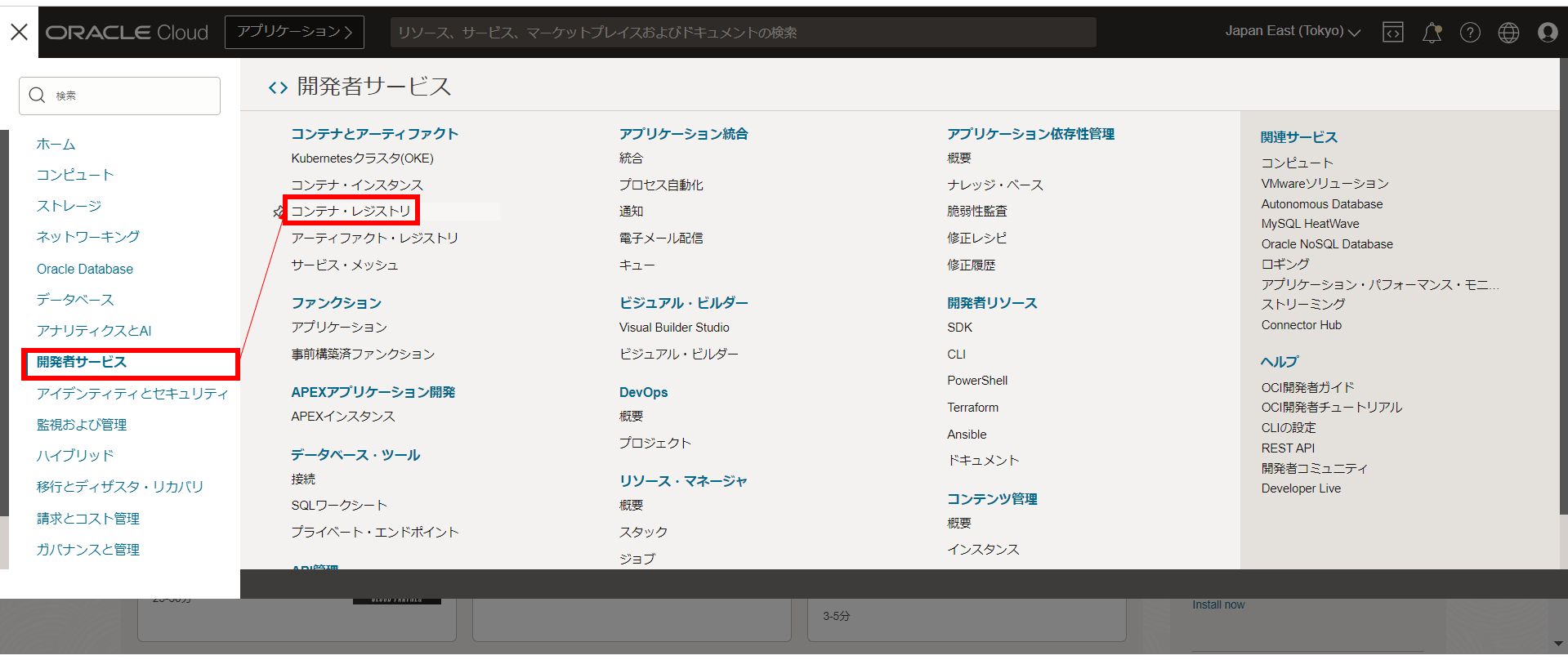Select 請求とコスト管理 in the navigation menu
The height and width of the screenshot is (660, 1568).
88,519
